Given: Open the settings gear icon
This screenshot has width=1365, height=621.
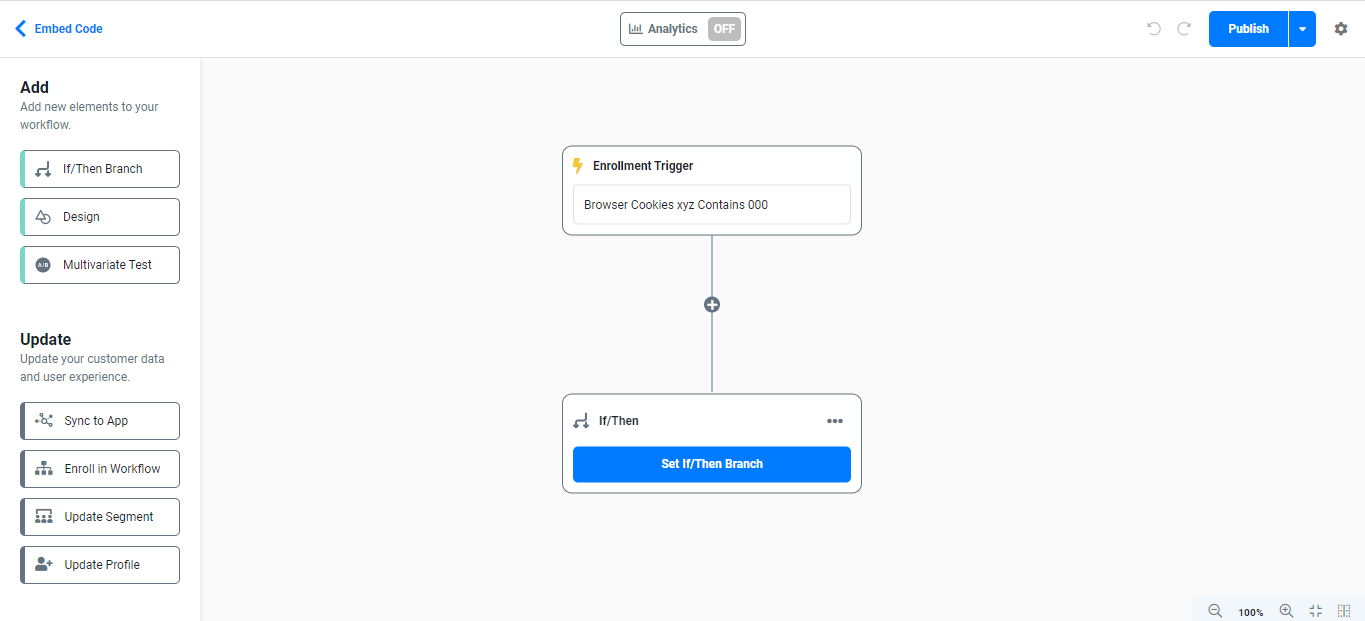Looking at the screenshot, I should pyautogui.click(x=1341, y=29).
